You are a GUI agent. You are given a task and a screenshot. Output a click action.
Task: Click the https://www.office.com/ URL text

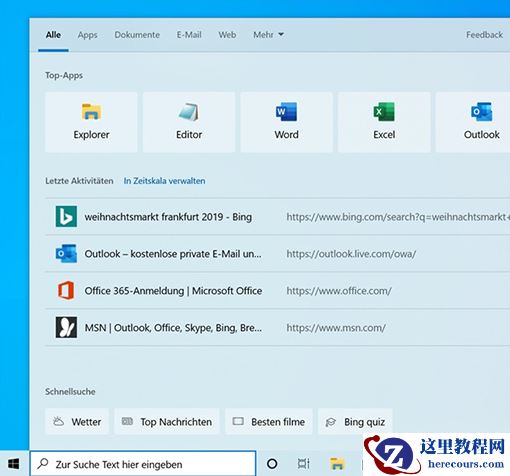(x=339, y=291)
